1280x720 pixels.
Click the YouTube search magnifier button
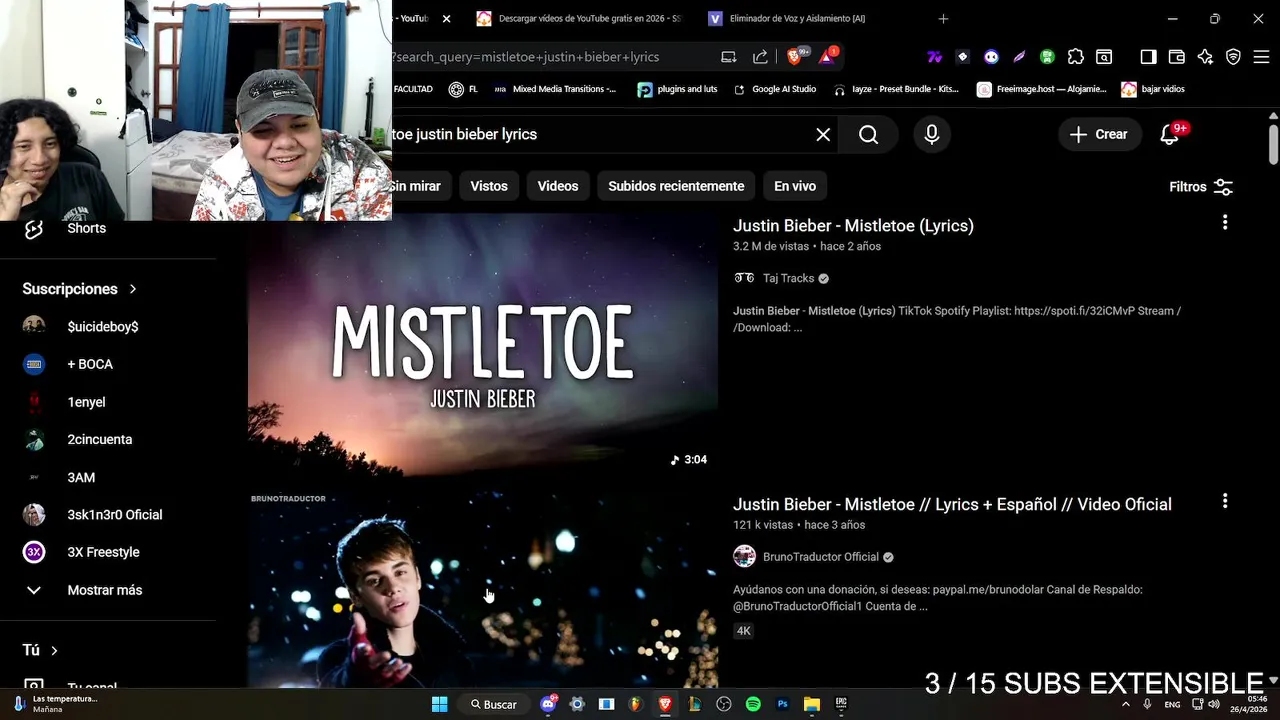pos(868,134)
